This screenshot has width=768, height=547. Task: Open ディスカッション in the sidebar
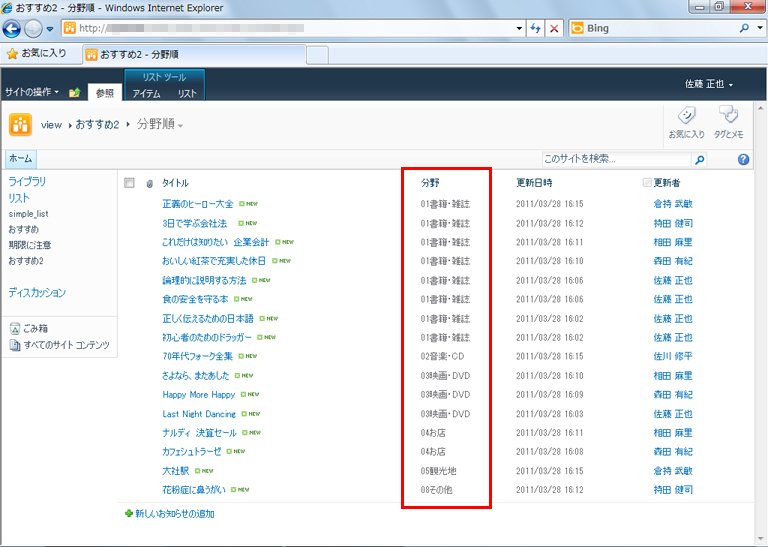pos(37,292)
